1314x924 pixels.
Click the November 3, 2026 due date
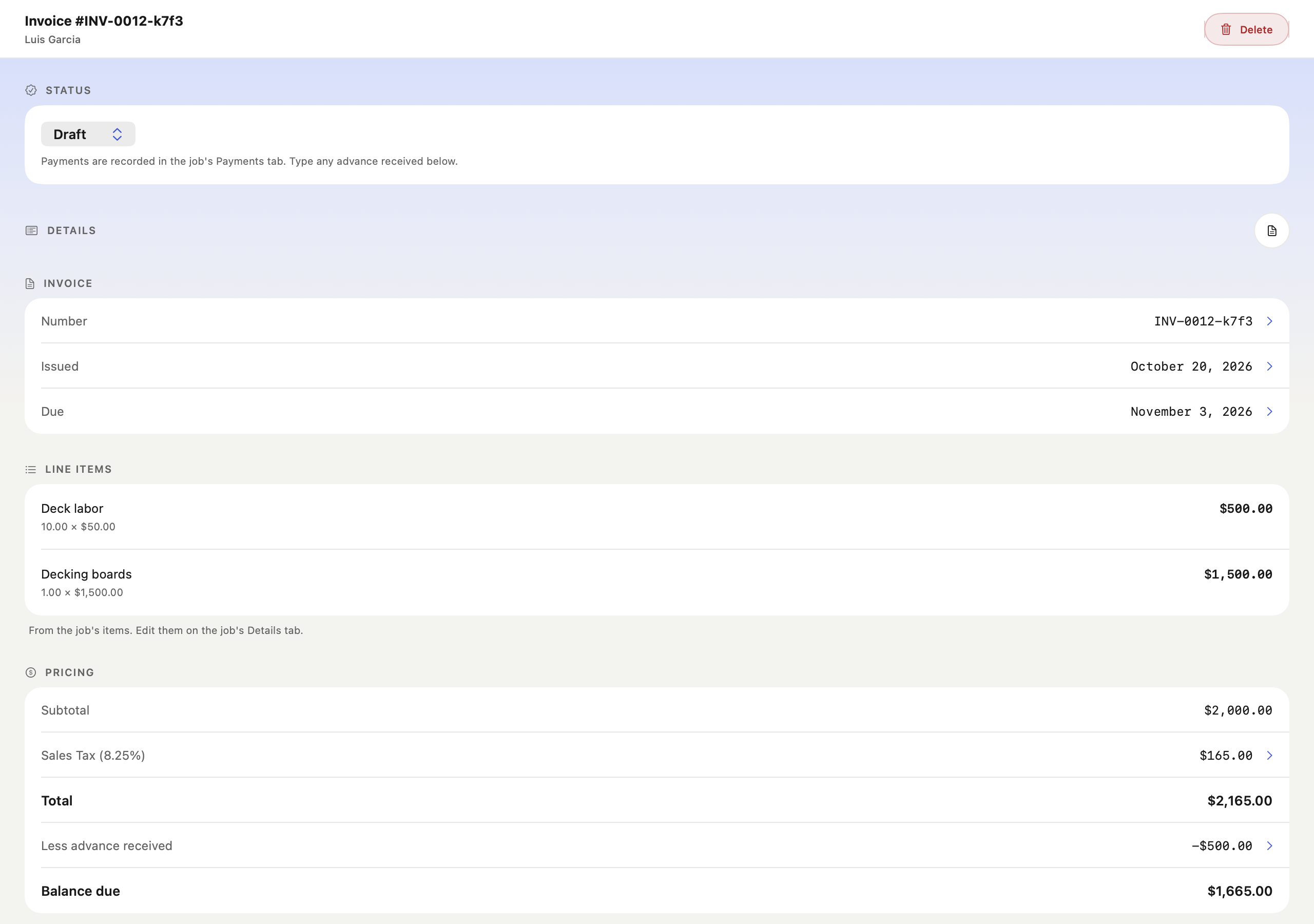pos(1191,412)
